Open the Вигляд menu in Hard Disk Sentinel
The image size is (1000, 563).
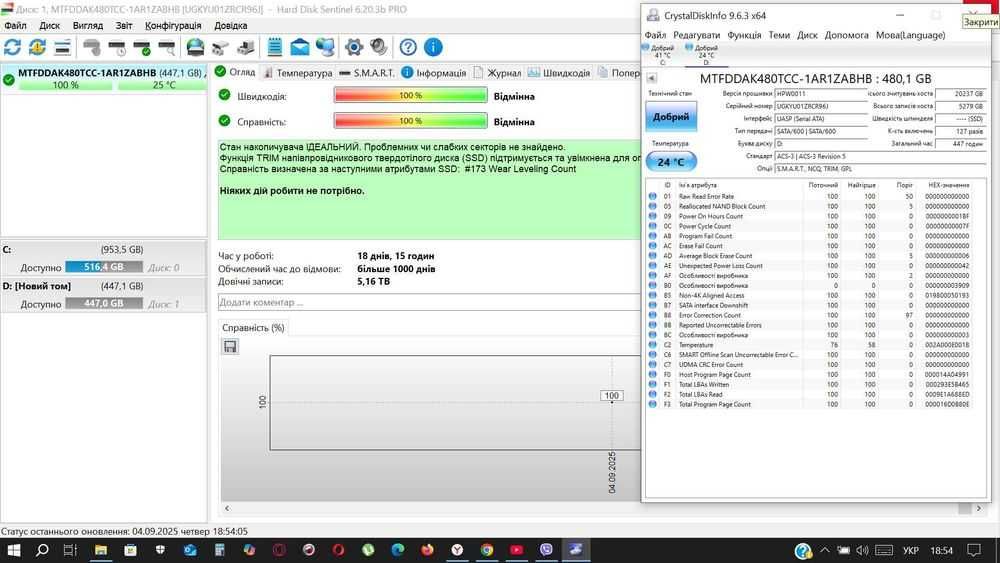(87, 26)
